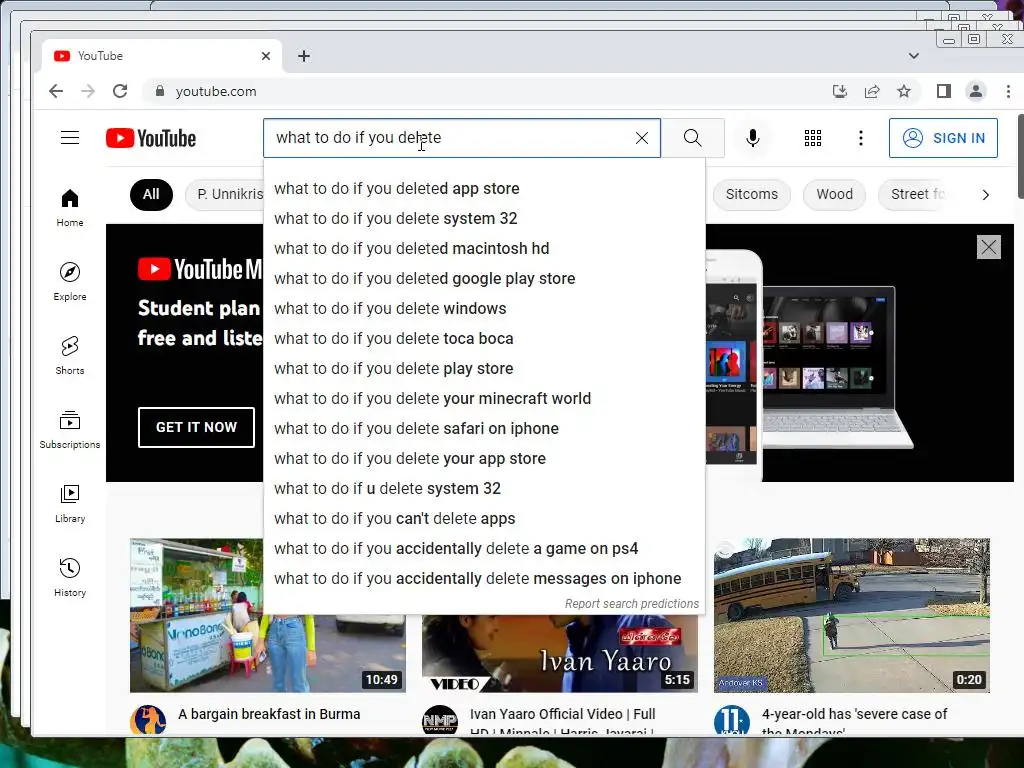Choose suggestion 'deleted google play store'
1024x768 pixels.
[484, 278]
